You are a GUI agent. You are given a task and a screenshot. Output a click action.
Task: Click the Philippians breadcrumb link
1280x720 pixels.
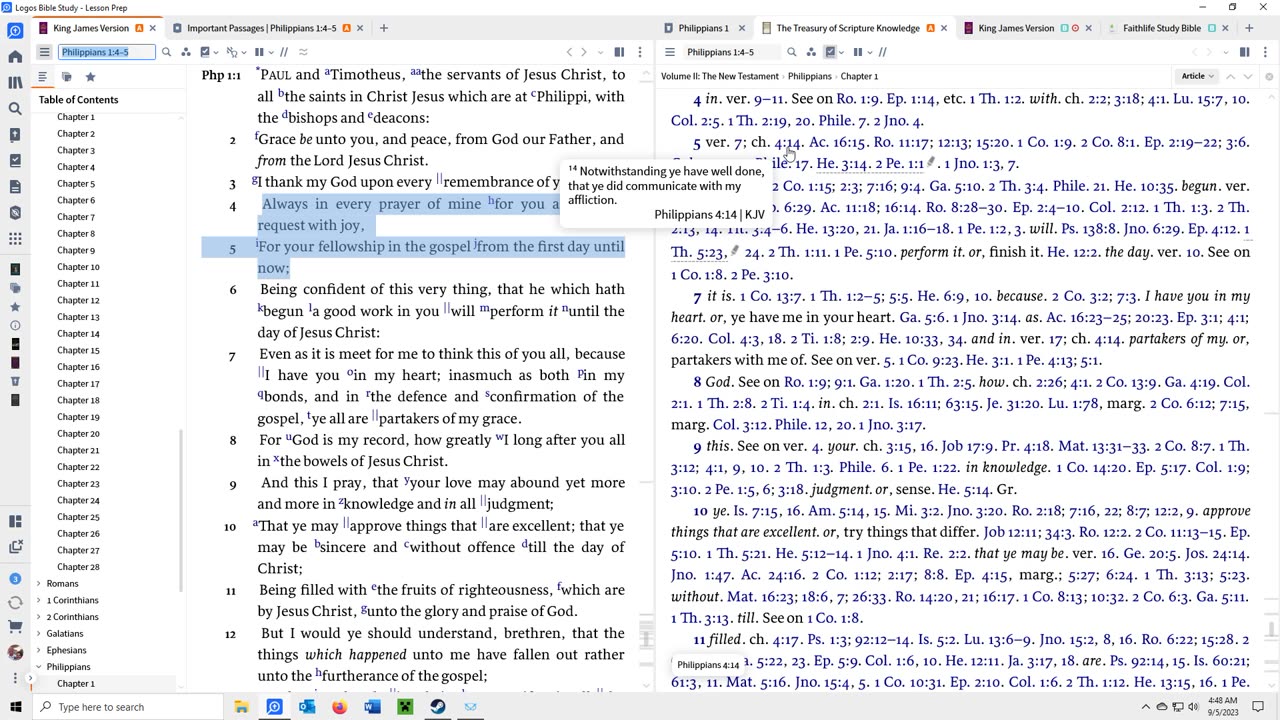tap(809, 76)
